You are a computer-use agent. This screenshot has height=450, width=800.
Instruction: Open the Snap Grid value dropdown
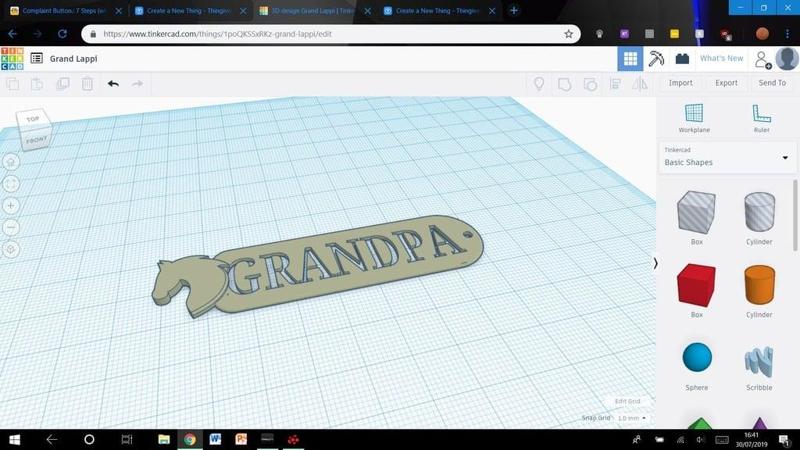tap(632, 418)
